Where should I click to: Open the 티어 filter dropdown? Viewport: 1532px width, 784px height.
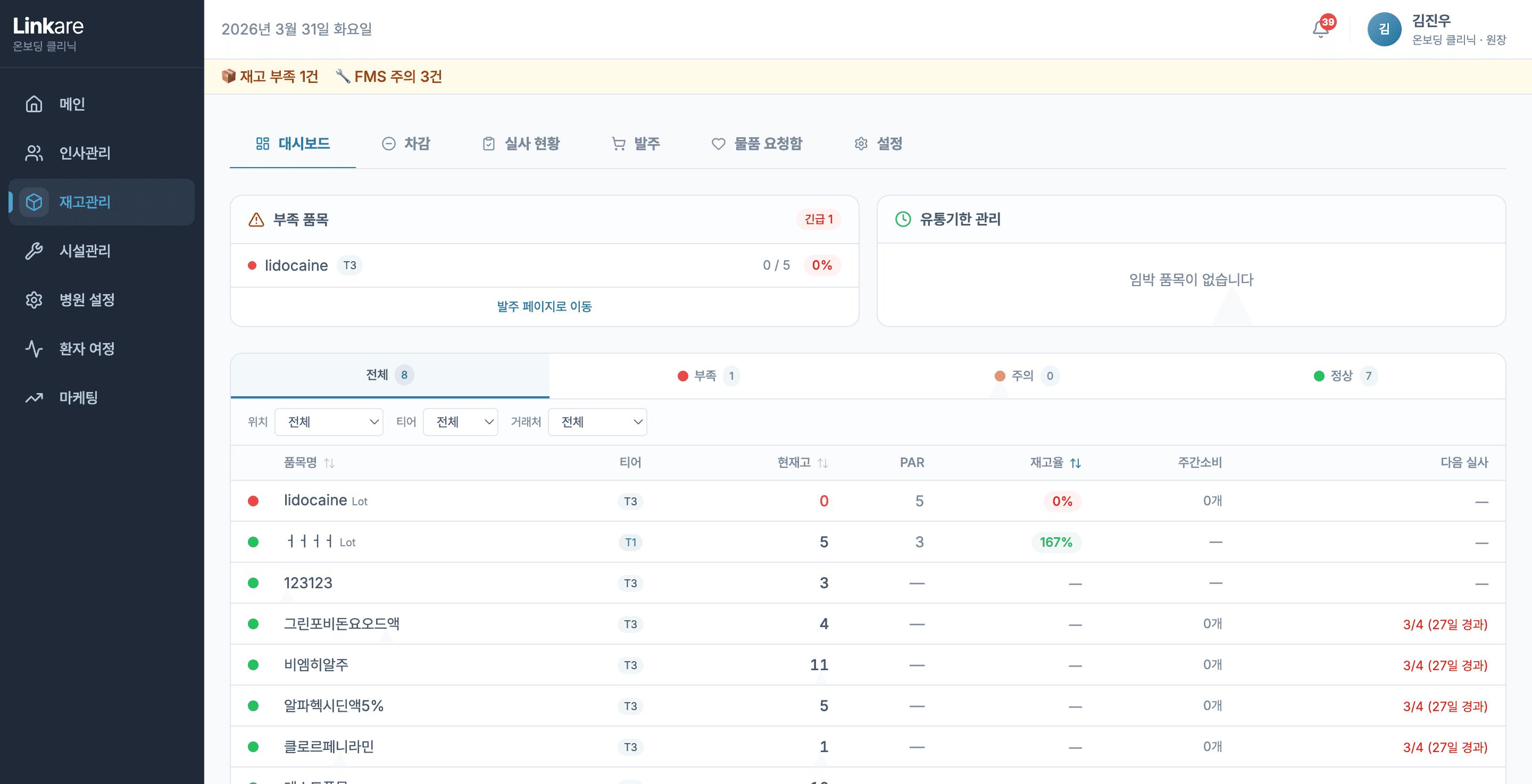pos(460,422)
